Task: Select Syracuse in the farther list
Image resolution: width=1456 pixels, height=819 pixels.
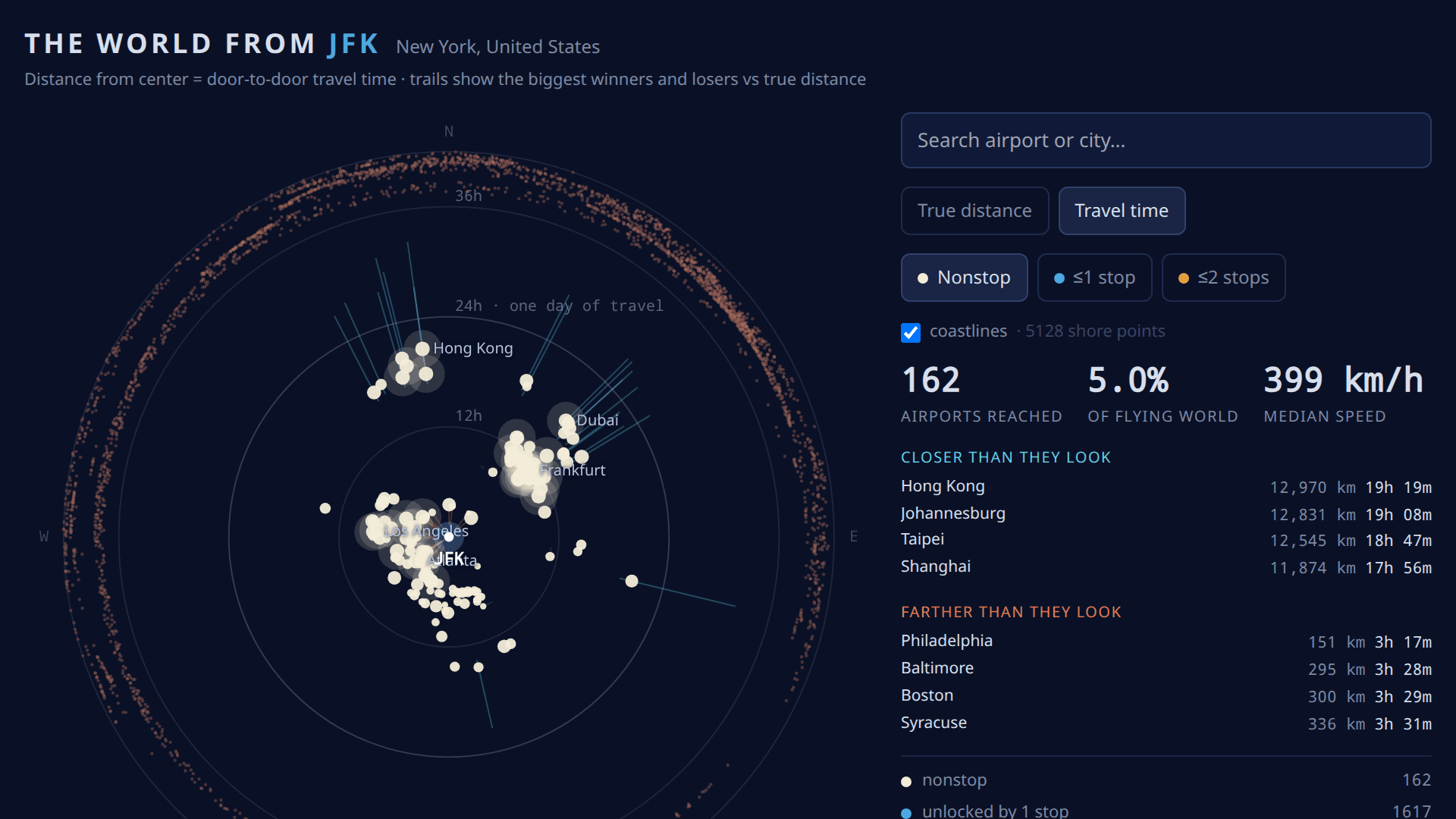Action: 1166,723
